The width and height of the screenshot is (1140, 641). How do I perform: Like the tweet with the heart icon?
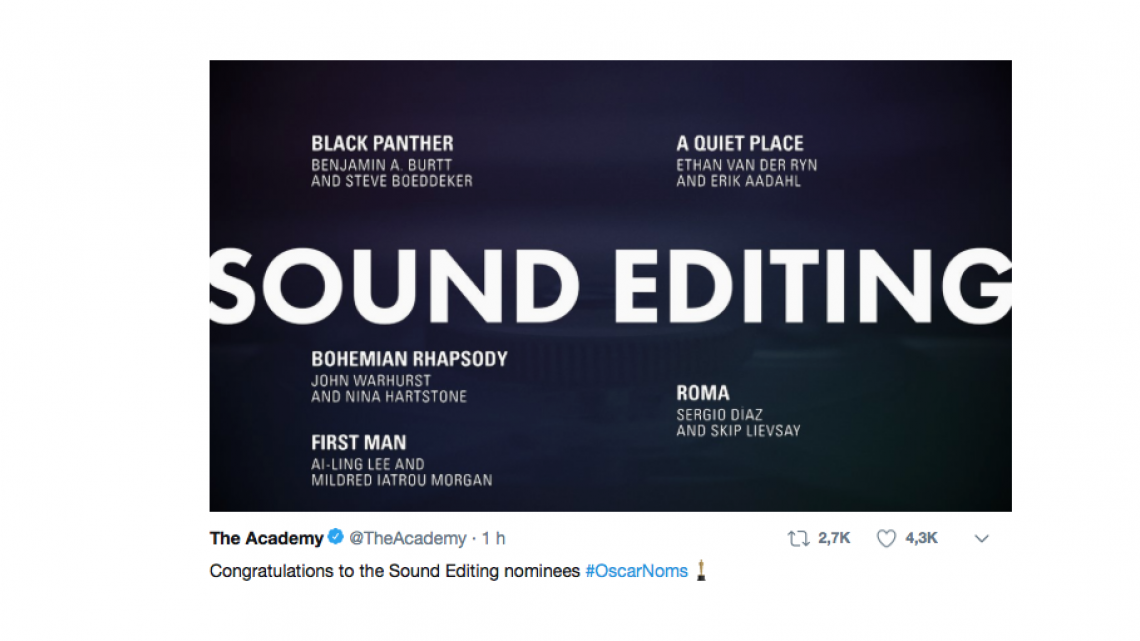click(886, 539)
